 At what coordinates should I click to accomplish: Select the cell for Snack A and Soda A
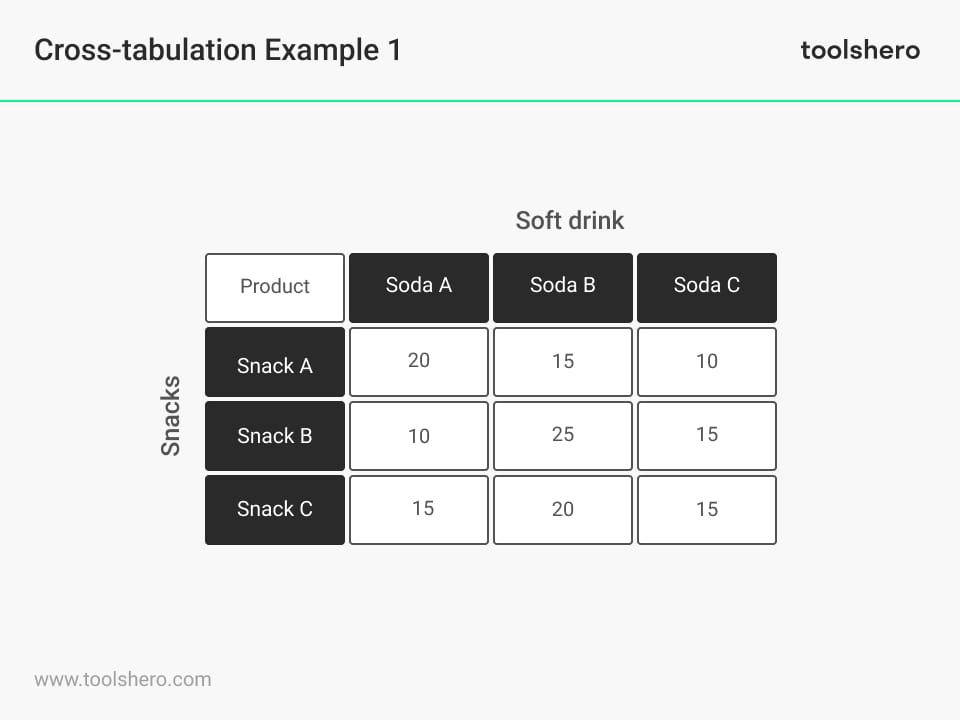point(419,362)
